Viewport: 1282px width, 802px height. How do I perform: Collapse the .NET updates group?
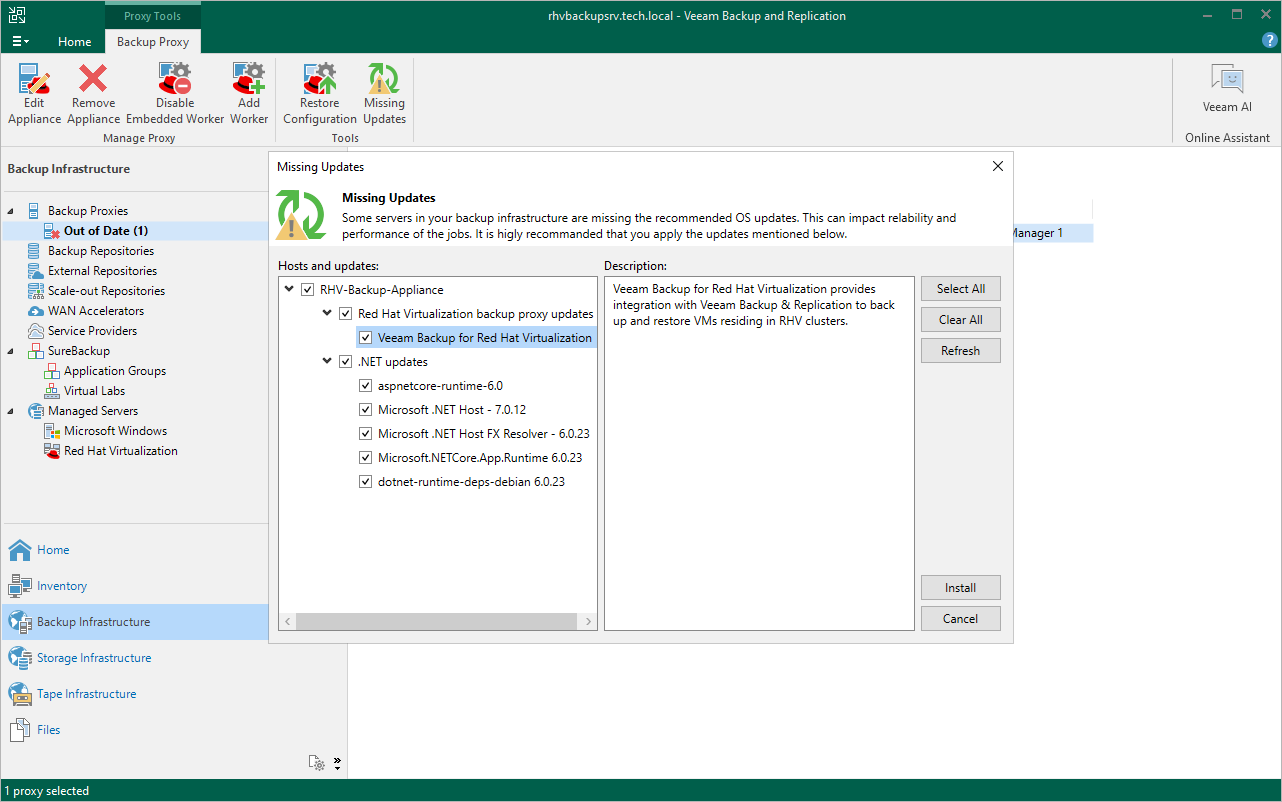click(x=328, y=362)
